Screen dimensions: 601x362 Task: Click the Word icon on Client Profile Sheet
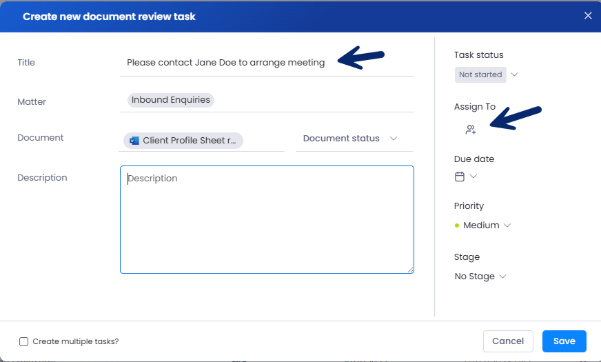tap(134, 141)
